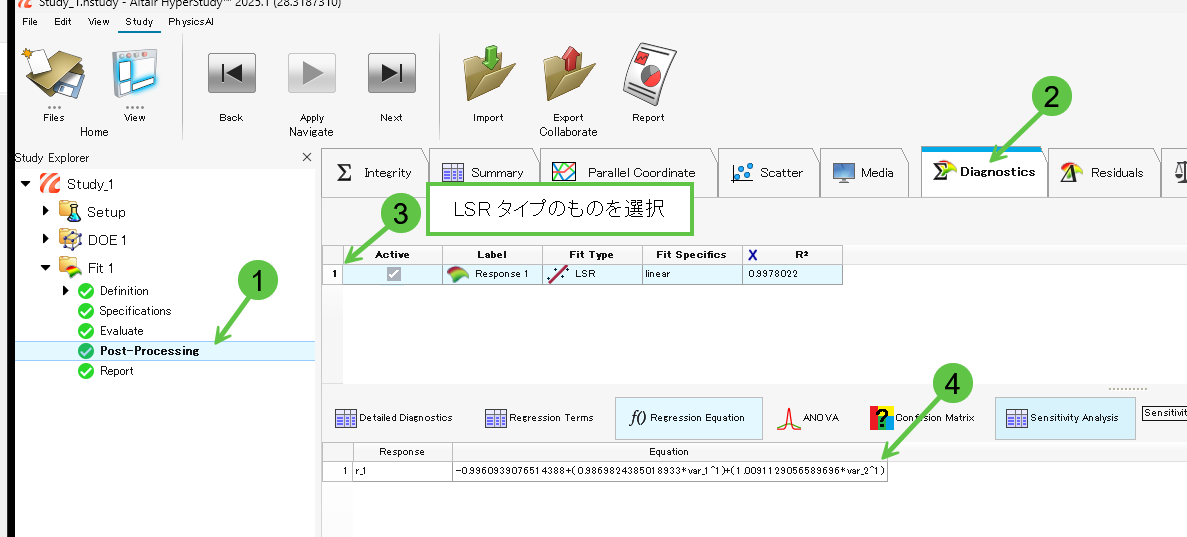Screen dimensions: 1187x537
Task: Collapse the Study_1 tree node
Action: (x=26, y=184)
